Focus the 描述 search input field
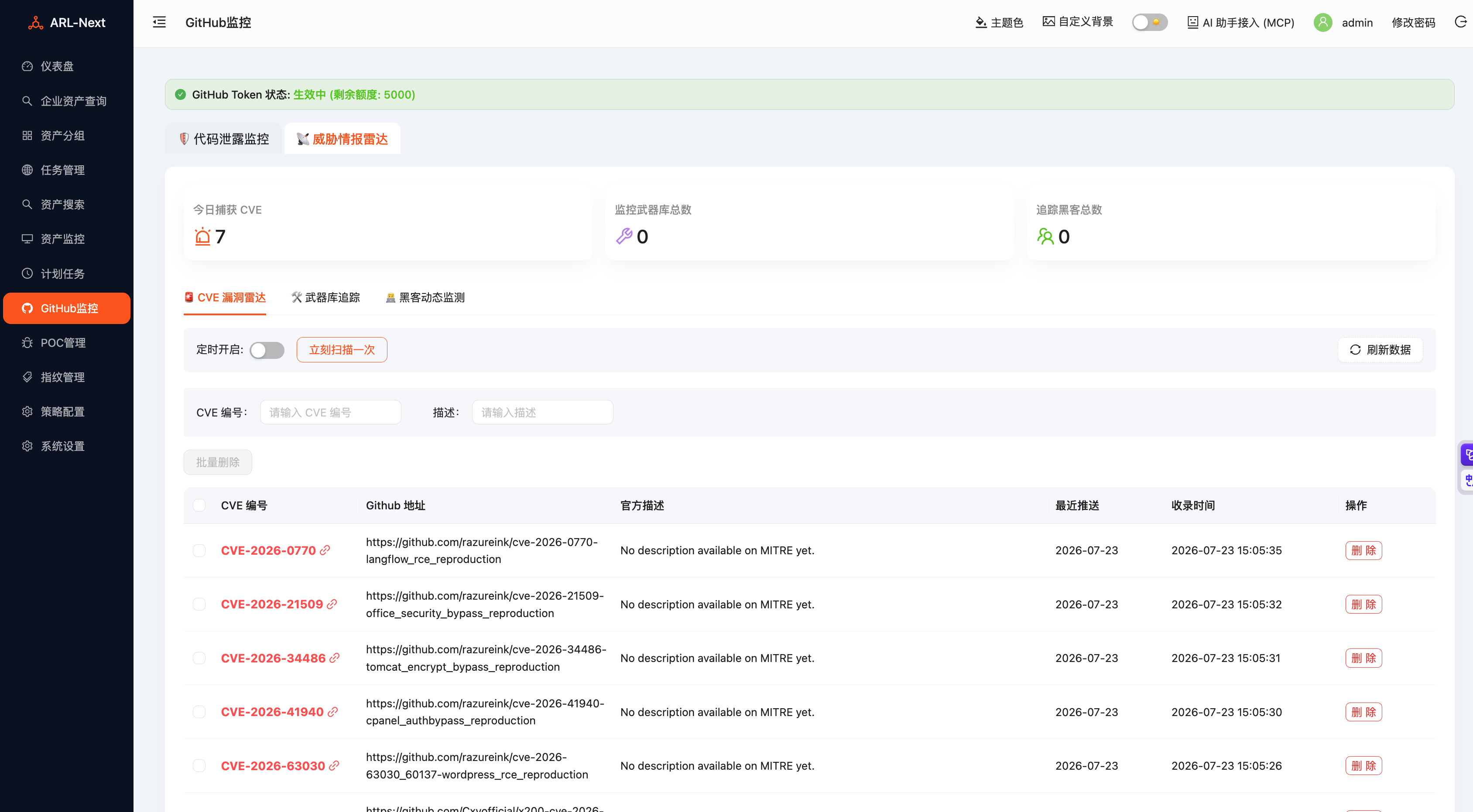This screenshot has width=1473, height=812. tap(542, 412)
